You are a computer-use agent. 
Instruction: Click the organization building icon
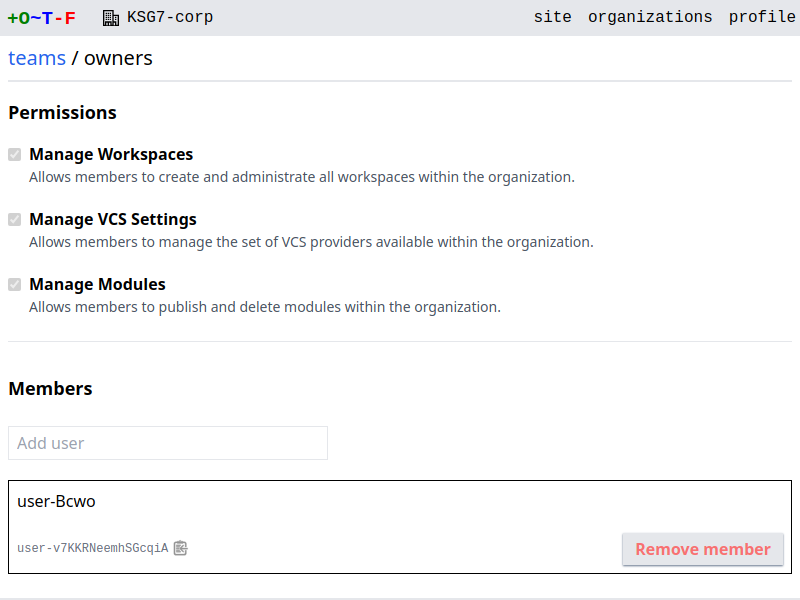click(x=111, y=17)
